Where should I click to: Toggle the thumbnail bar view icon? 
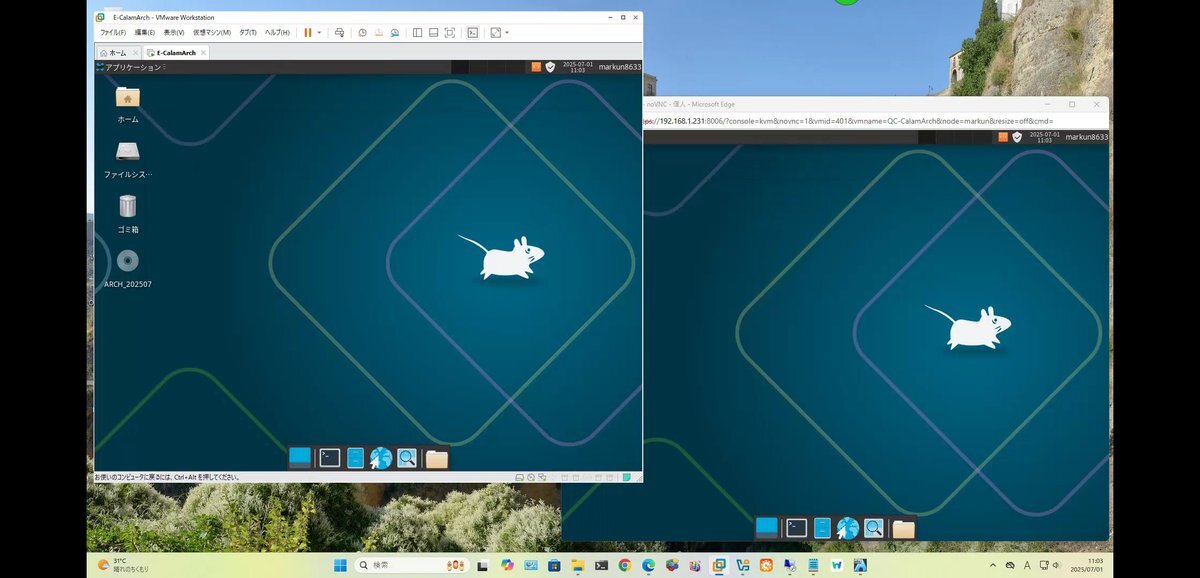point(433,32)
